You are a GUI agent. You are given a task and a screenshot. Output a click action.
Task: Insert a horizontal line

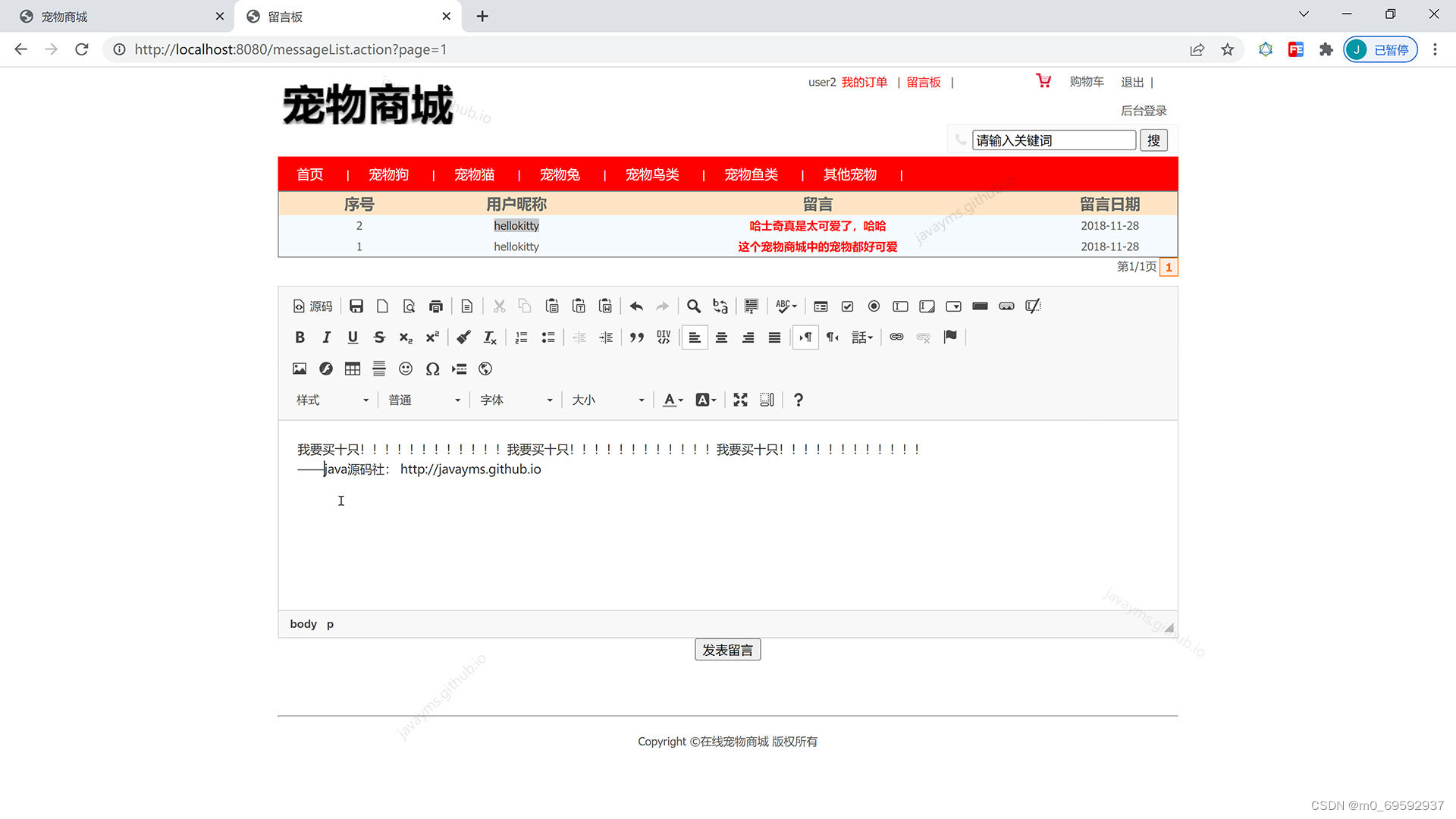click(379, 369)
